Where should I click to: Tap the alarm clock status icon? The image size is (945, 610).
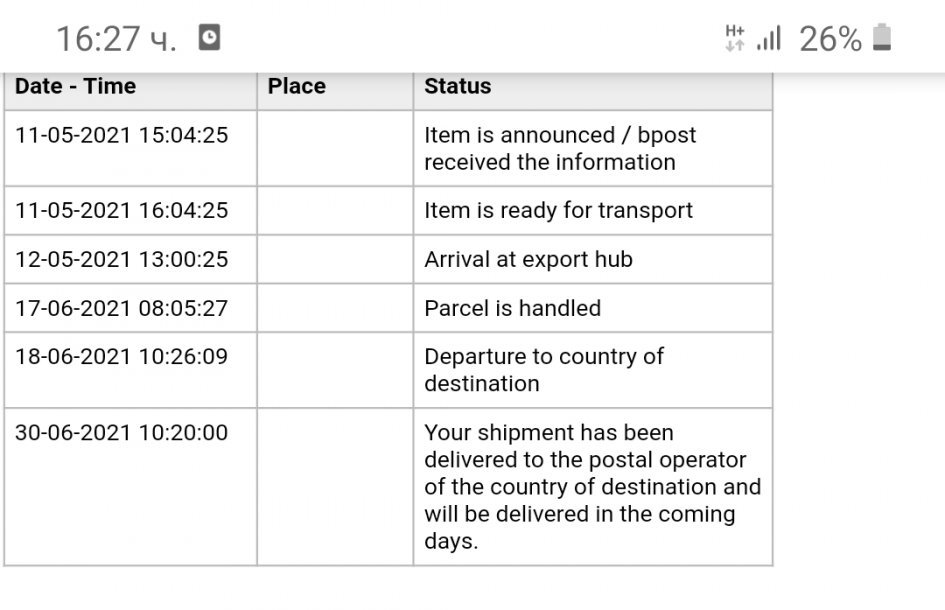[x=209, y=38]
